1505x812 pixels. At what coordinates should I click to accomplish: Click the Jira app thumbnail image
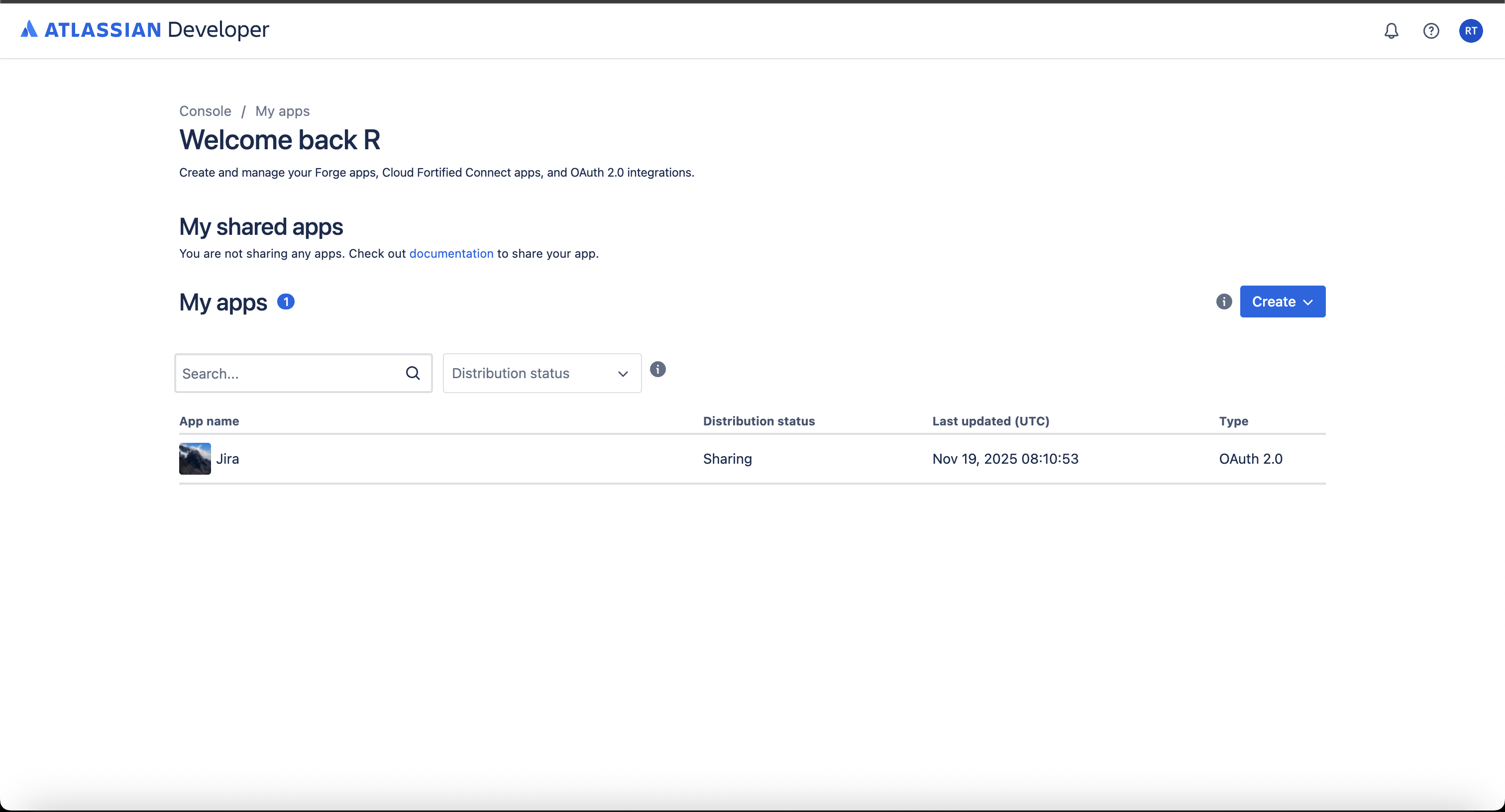pyautogui.click(x=195, y=459)
